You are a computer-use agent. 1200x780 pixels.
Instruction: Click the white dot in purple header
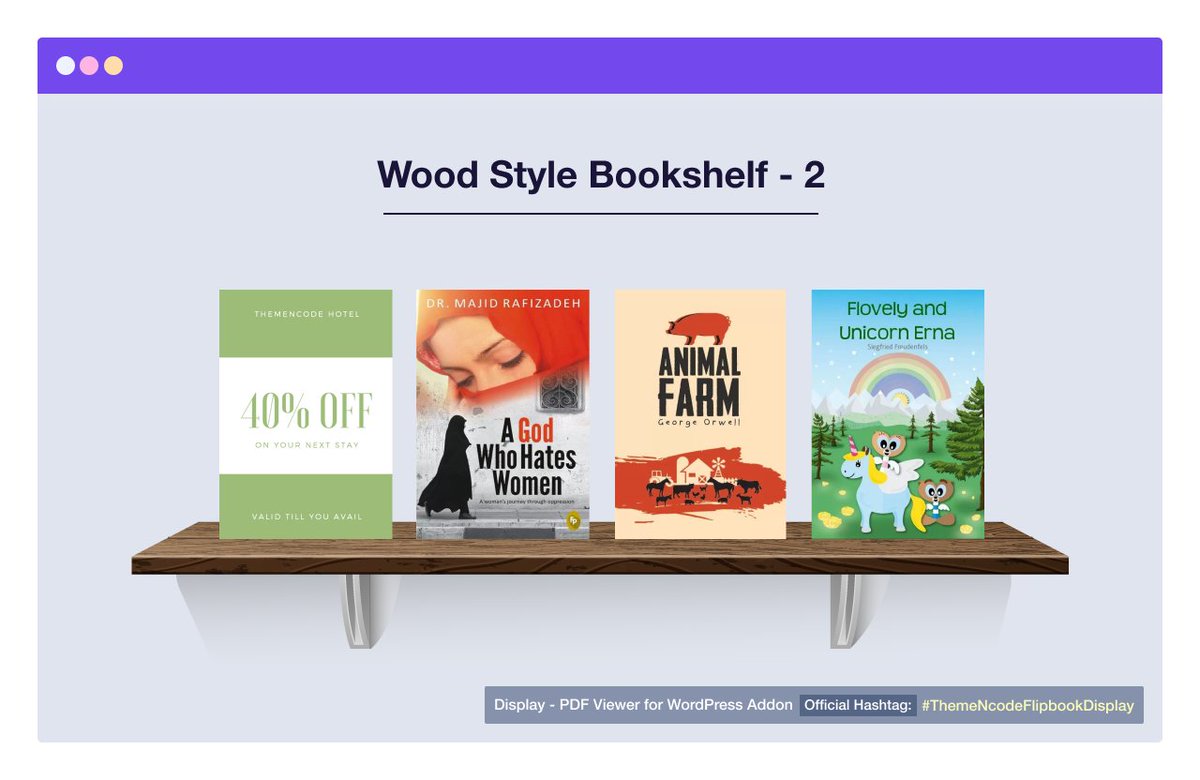66,66
